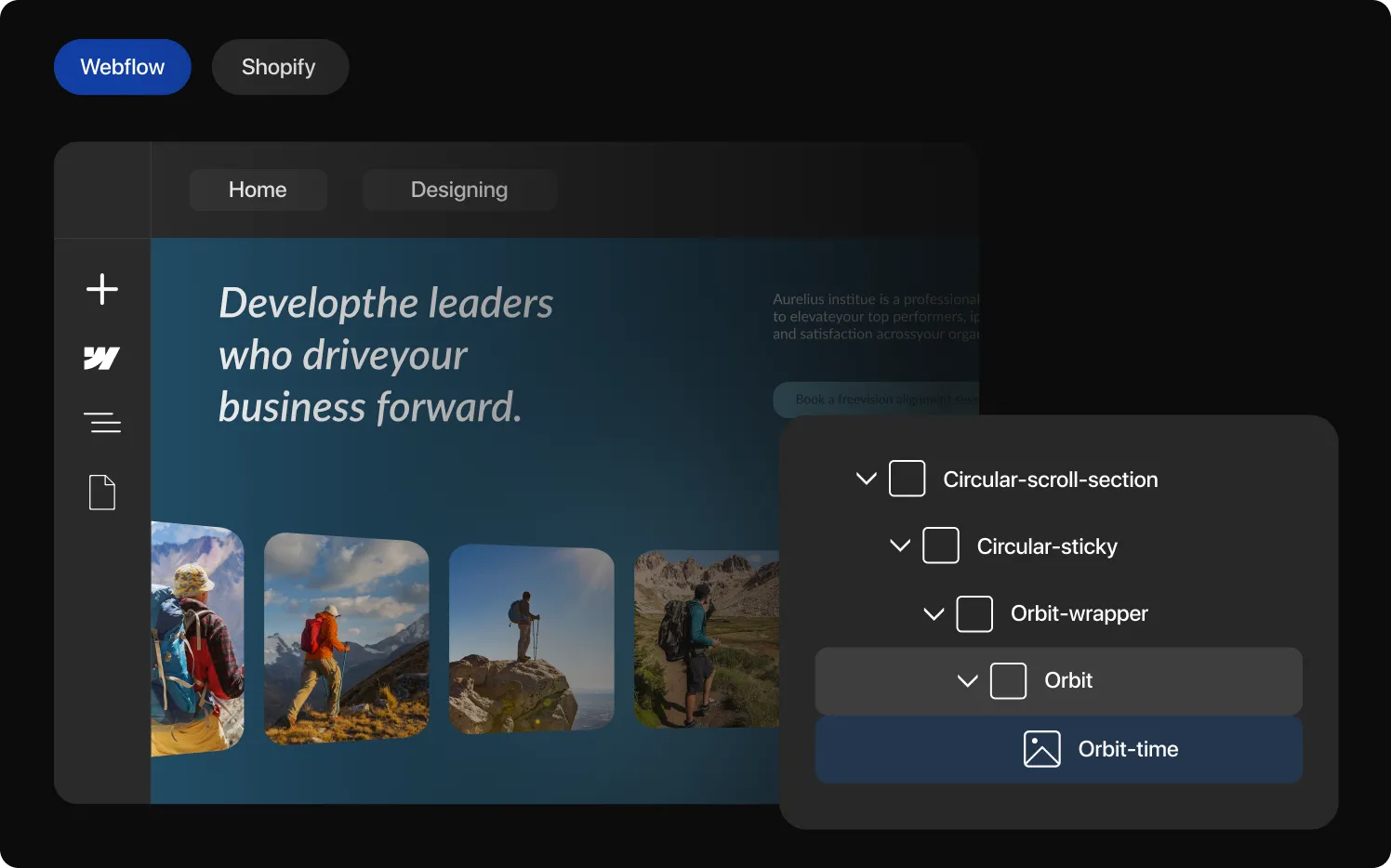
Task: Collapse the Orbit-wrapper chevron
Action: click(934, 613)
